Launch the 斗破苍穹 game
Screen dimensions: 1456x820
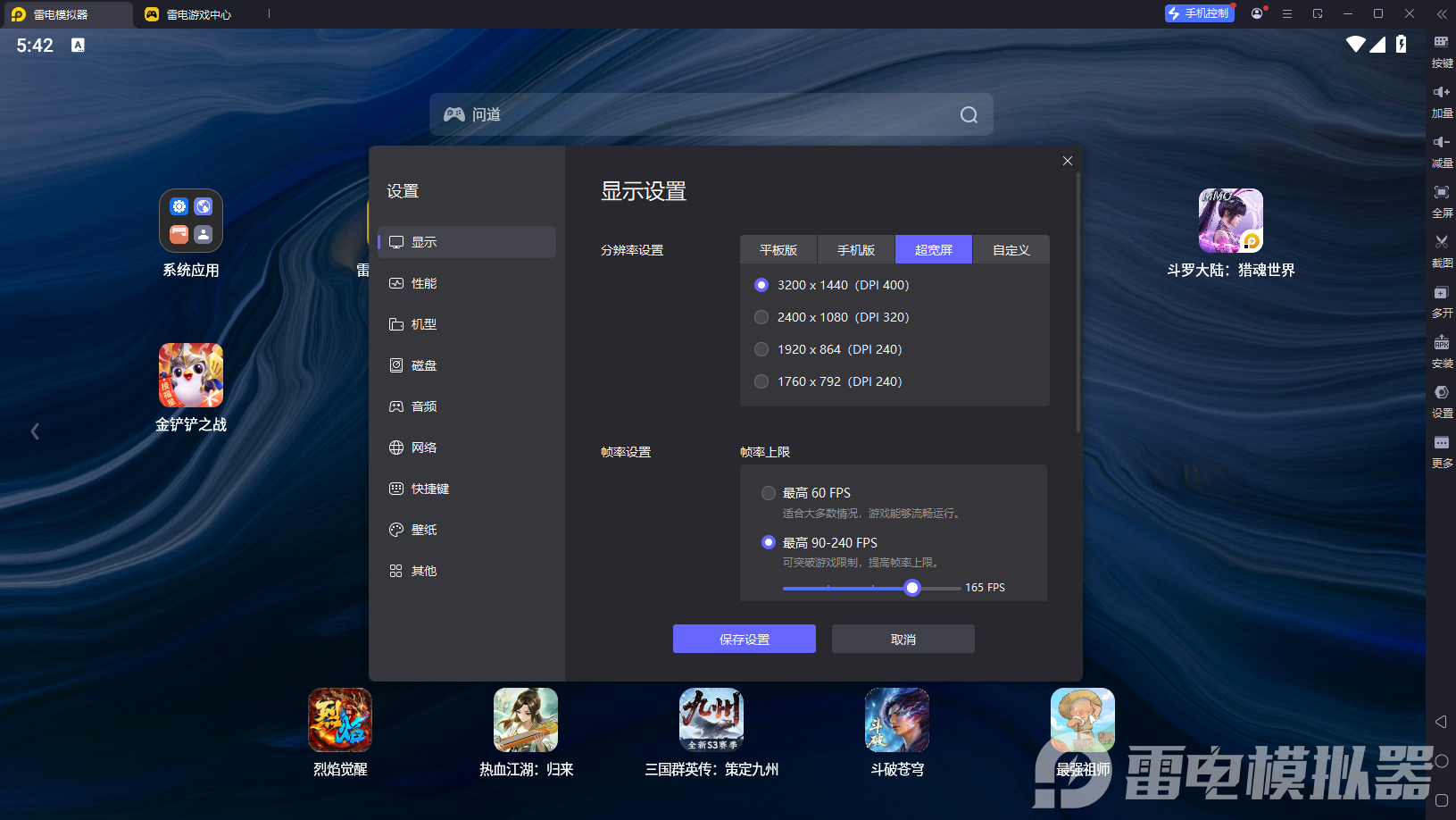897,720
